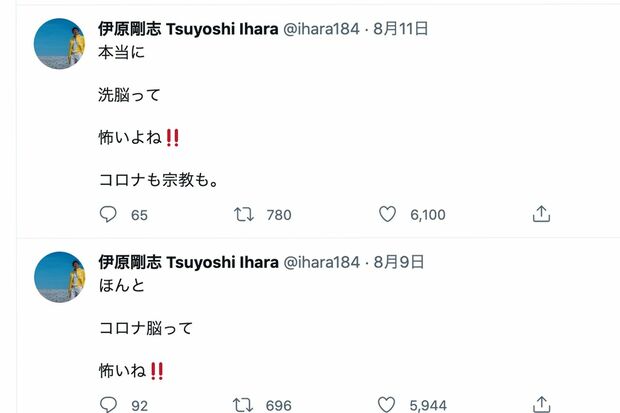The image size is (620, 413).
Task: Reply to the 8月9日 tweet
Action: tap(110, 404)
